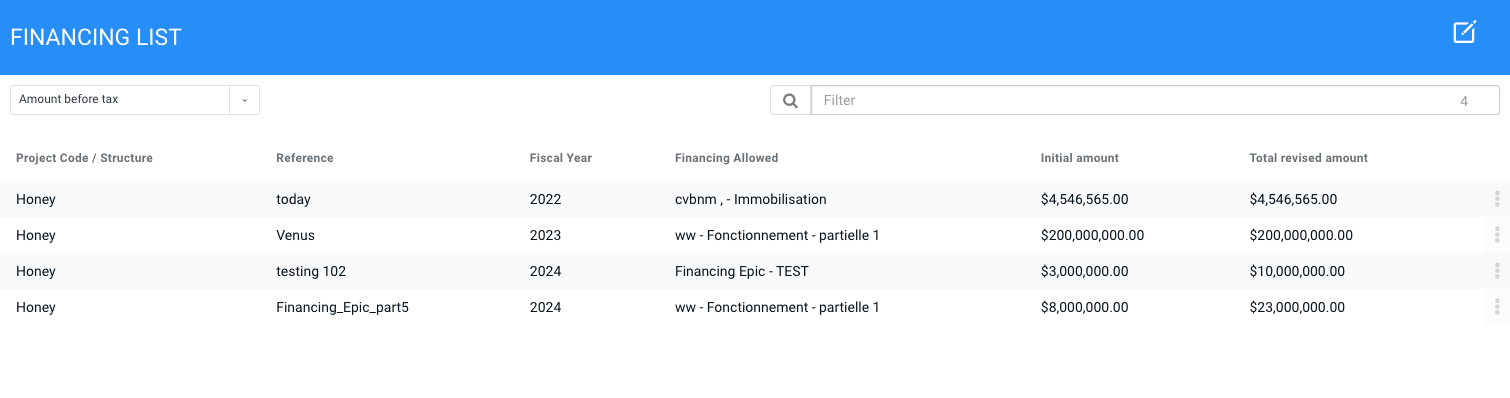Click initial amount $3,000,000.00
This screenshot has height=398, width=1510.
pos(1085,271)
